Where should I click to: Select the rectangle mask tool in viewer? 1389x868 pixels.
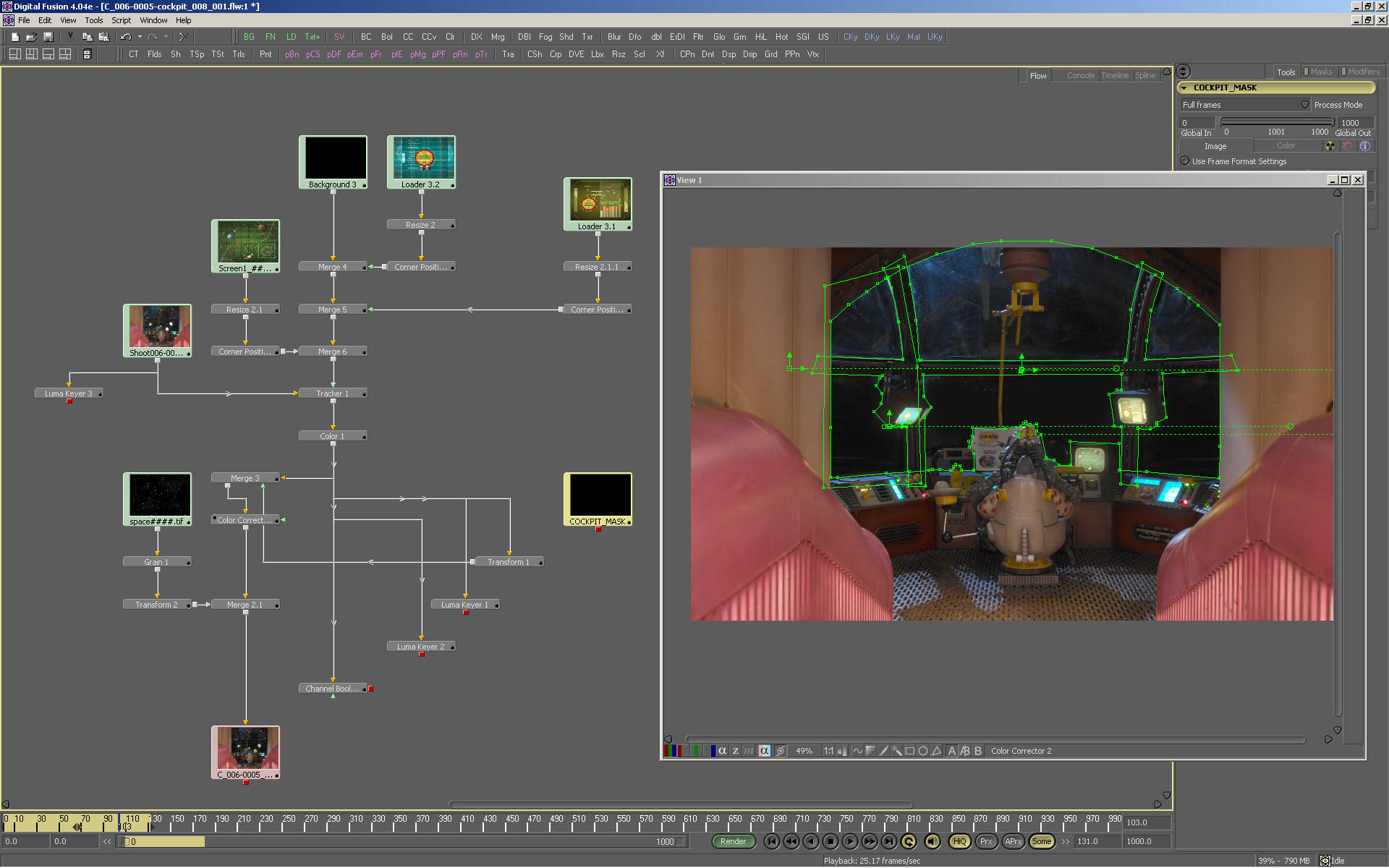click(910, 751)
